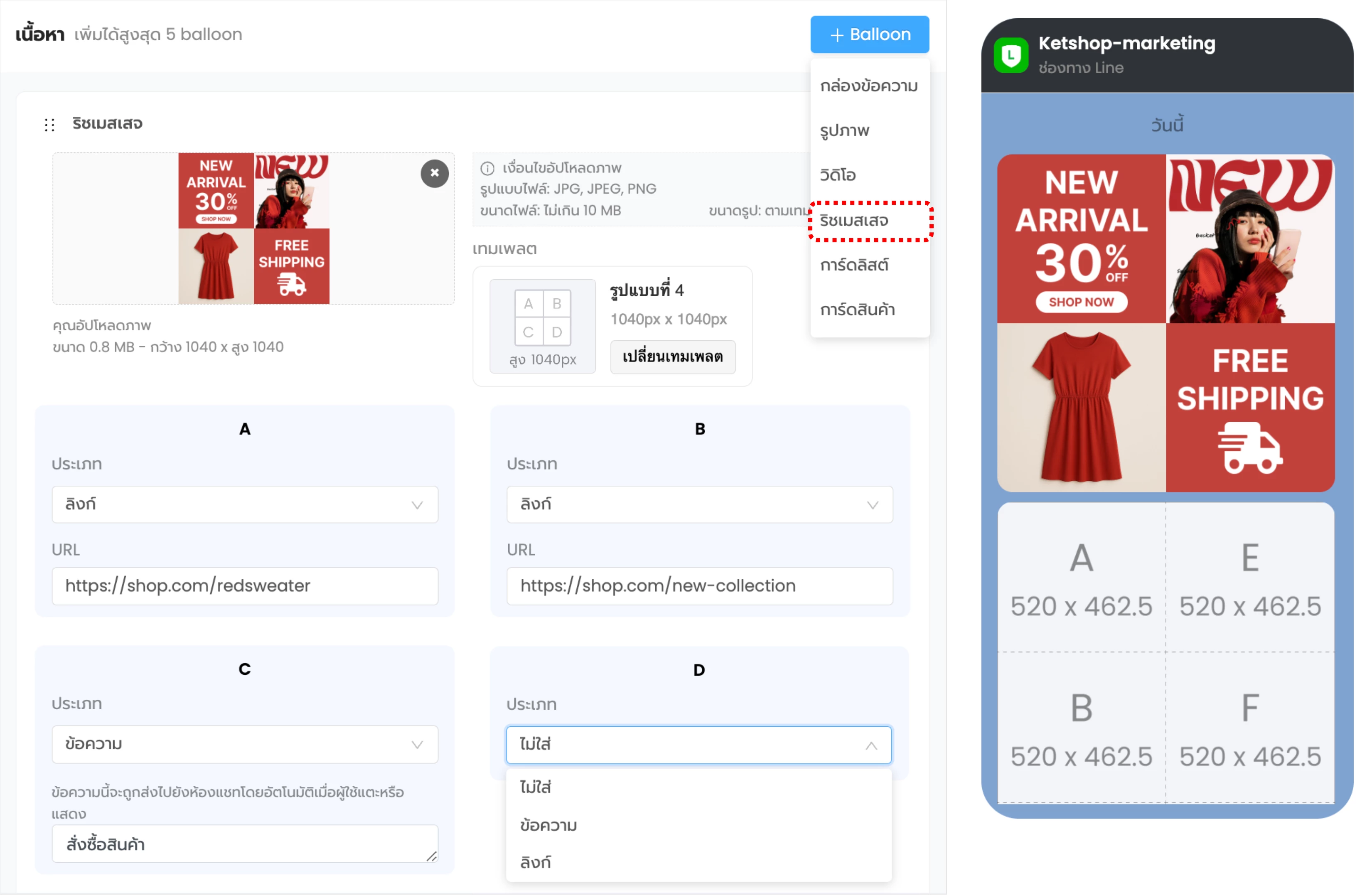Select ลิงก์ option in D dropdown list
Viewport: 1372px width, 895px height.
coord(535,862)
